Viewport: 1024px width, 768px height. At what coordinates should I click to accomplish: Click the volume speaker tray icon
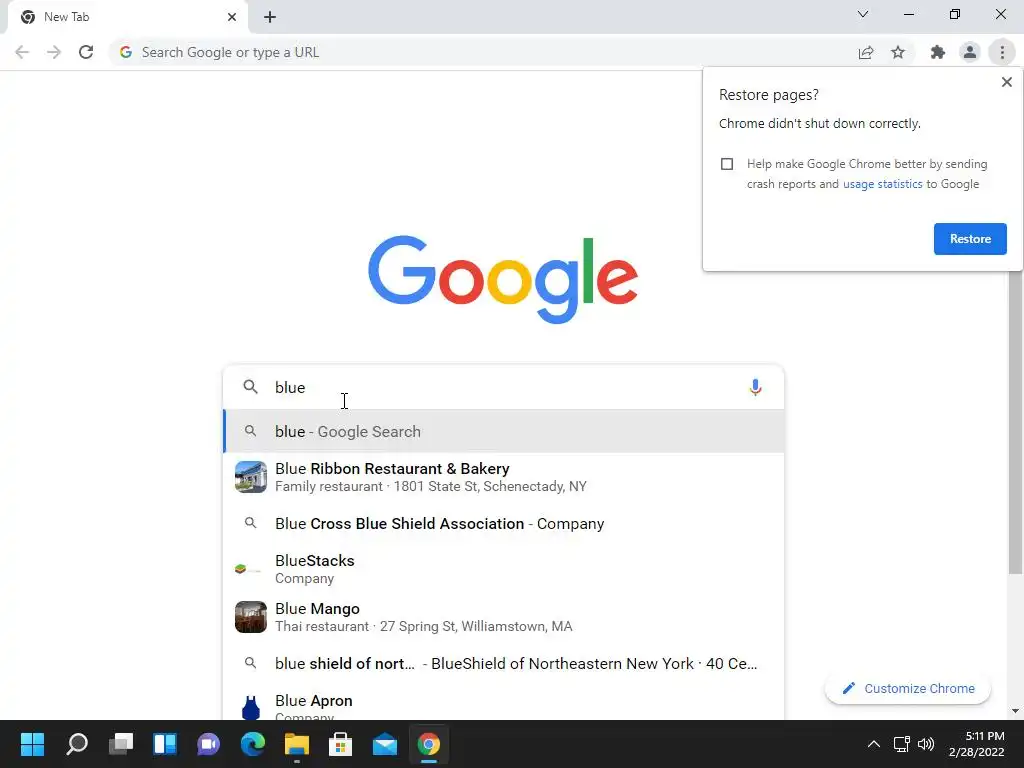tap(925, 744)
